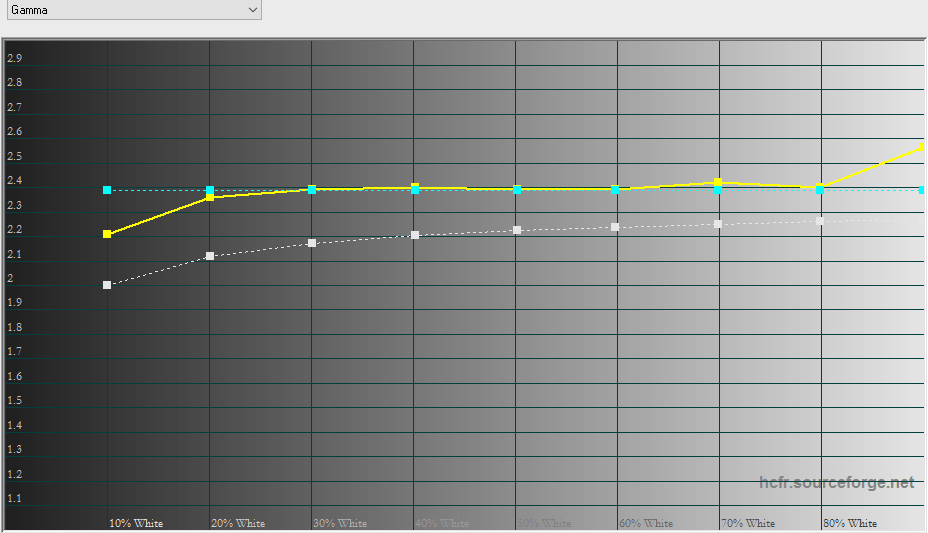Click the white dashed point at 60% White
Viewport: 928px width, 533px height.
(x=615, y=227)
